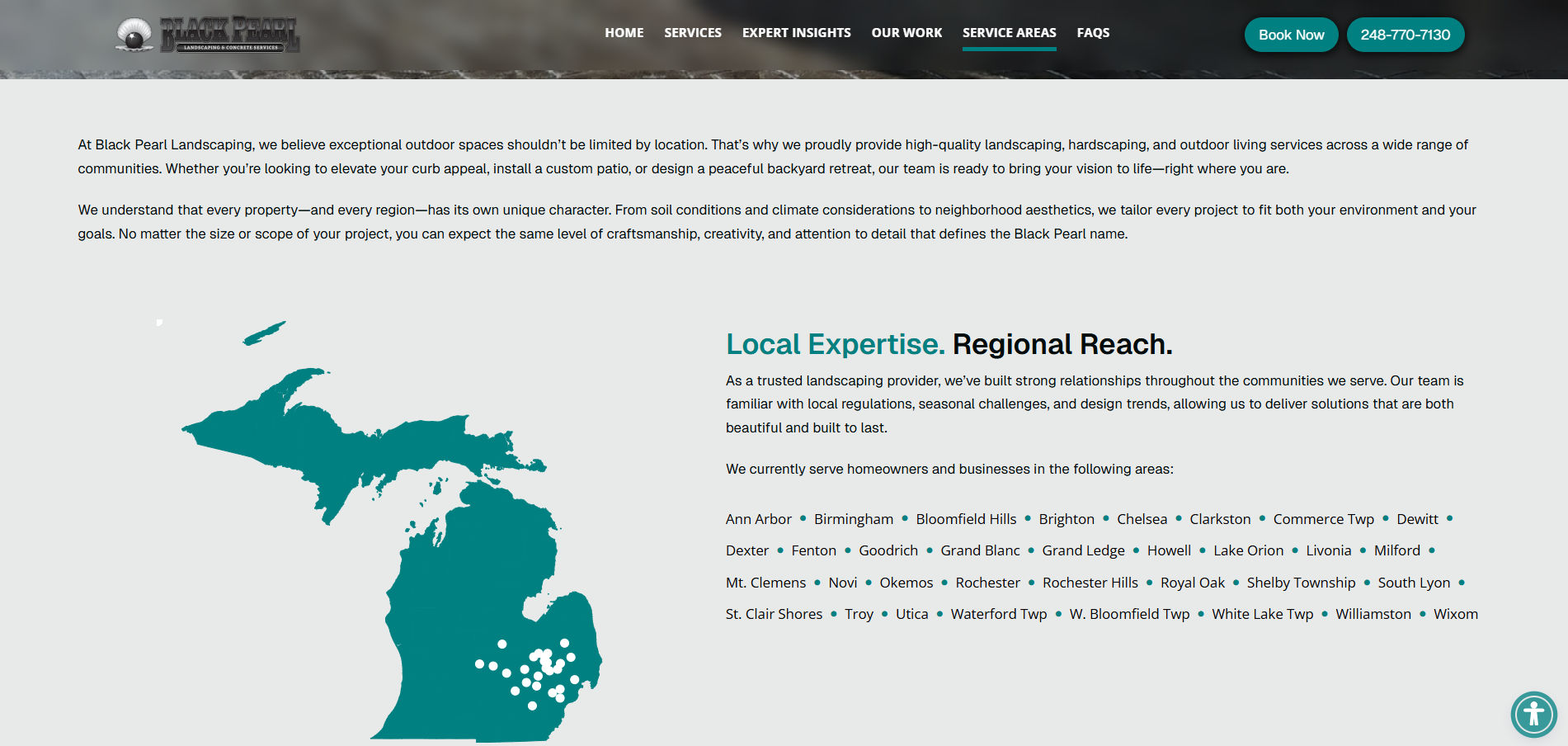The height and width of the screenshot is (746, 1568).
Task: Select Dexter in service areas
Action: [747, 550]
